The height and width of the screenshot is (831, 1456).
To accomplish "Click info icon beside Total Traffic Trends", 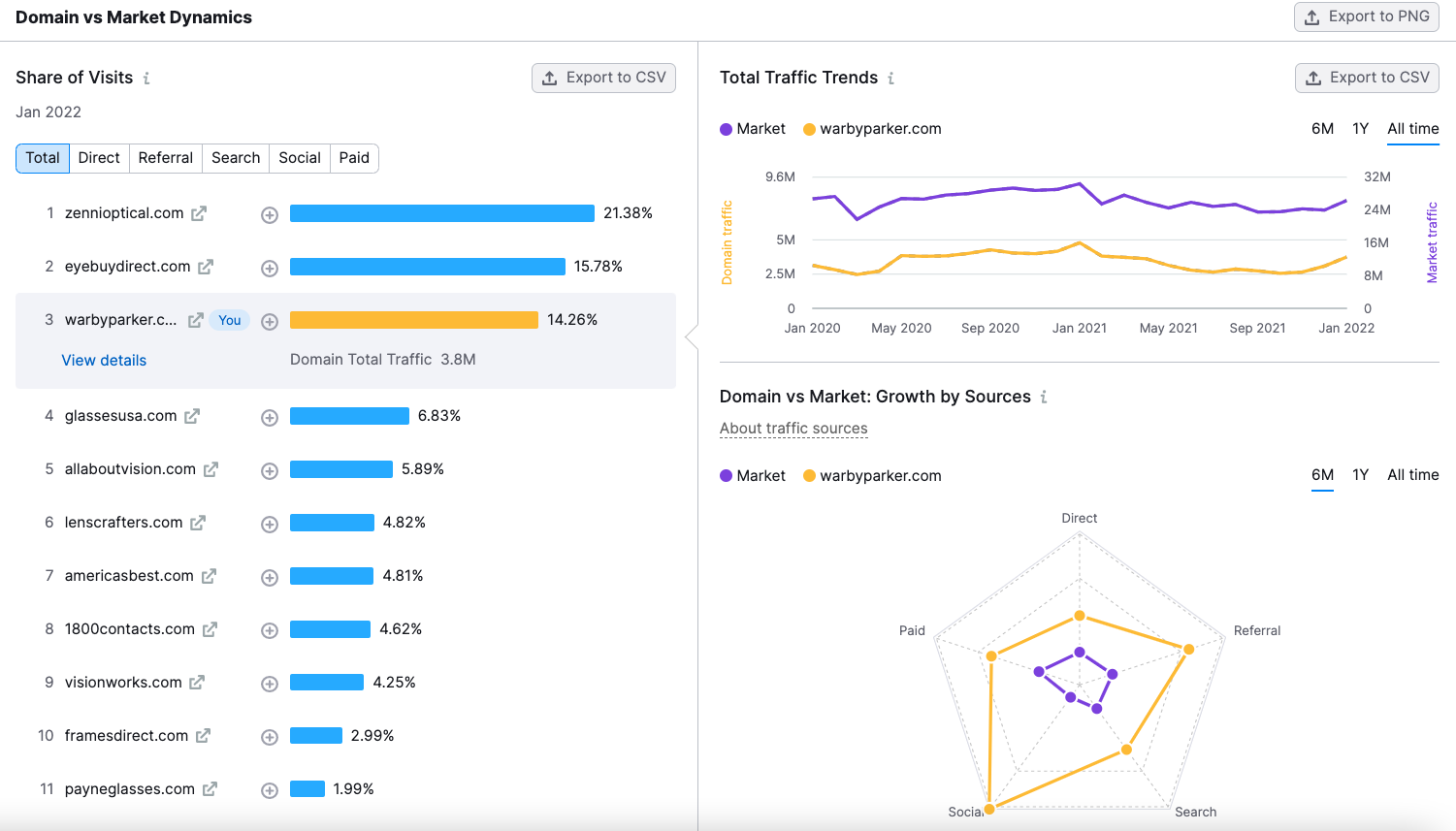I will click(890, 79).
